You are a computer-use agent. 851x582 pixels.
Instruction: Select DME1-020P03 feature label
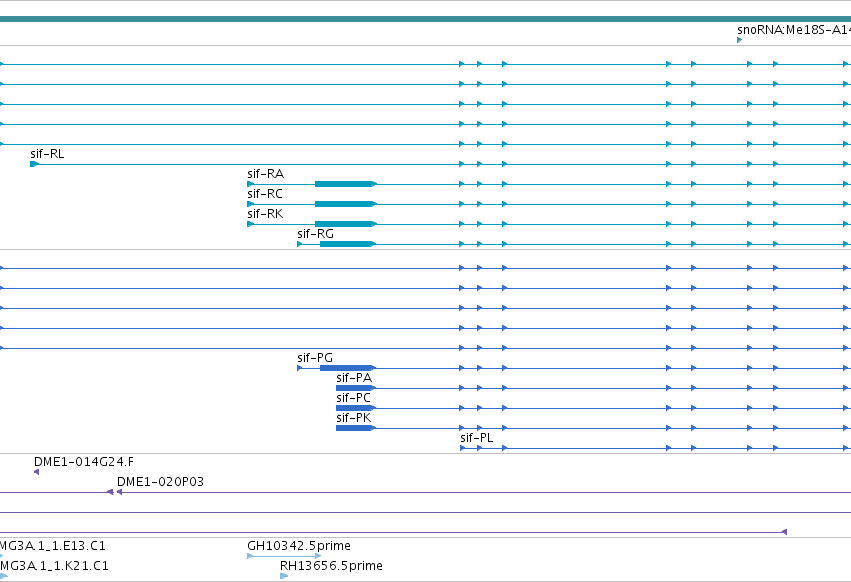click(160, 482)
